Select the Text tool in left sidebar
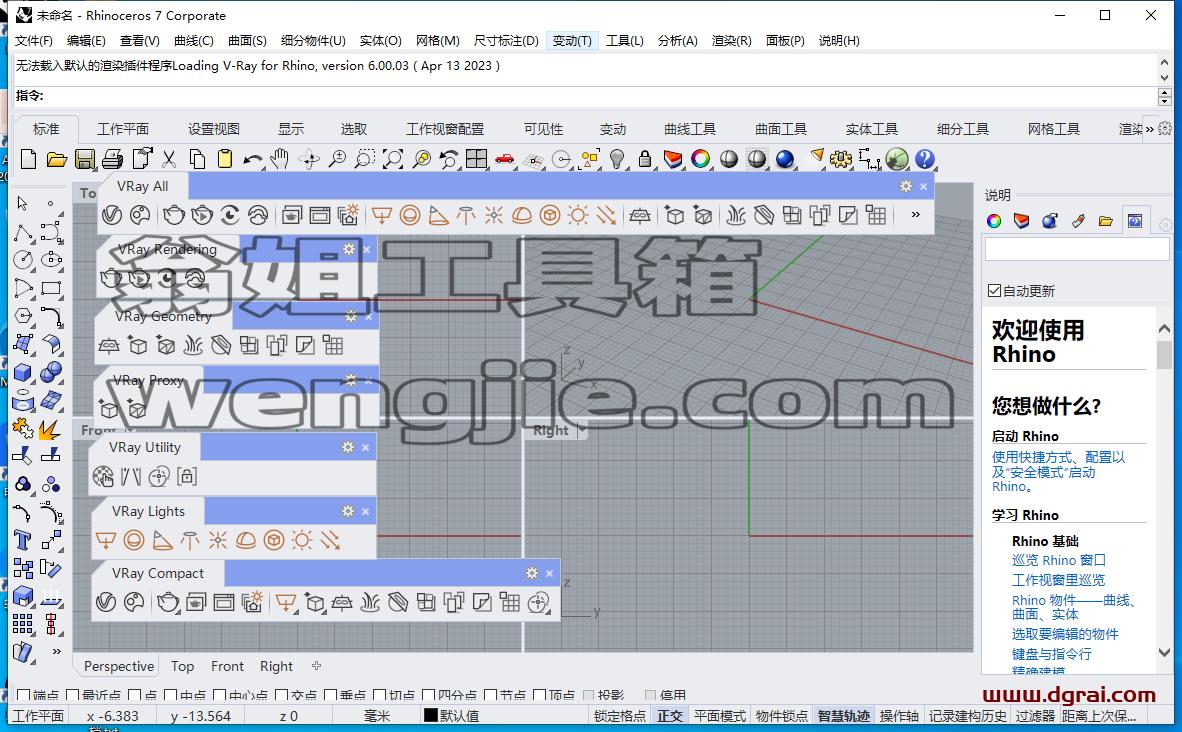The width and height of the screenshot is (1182, 732). click(23, 541)
